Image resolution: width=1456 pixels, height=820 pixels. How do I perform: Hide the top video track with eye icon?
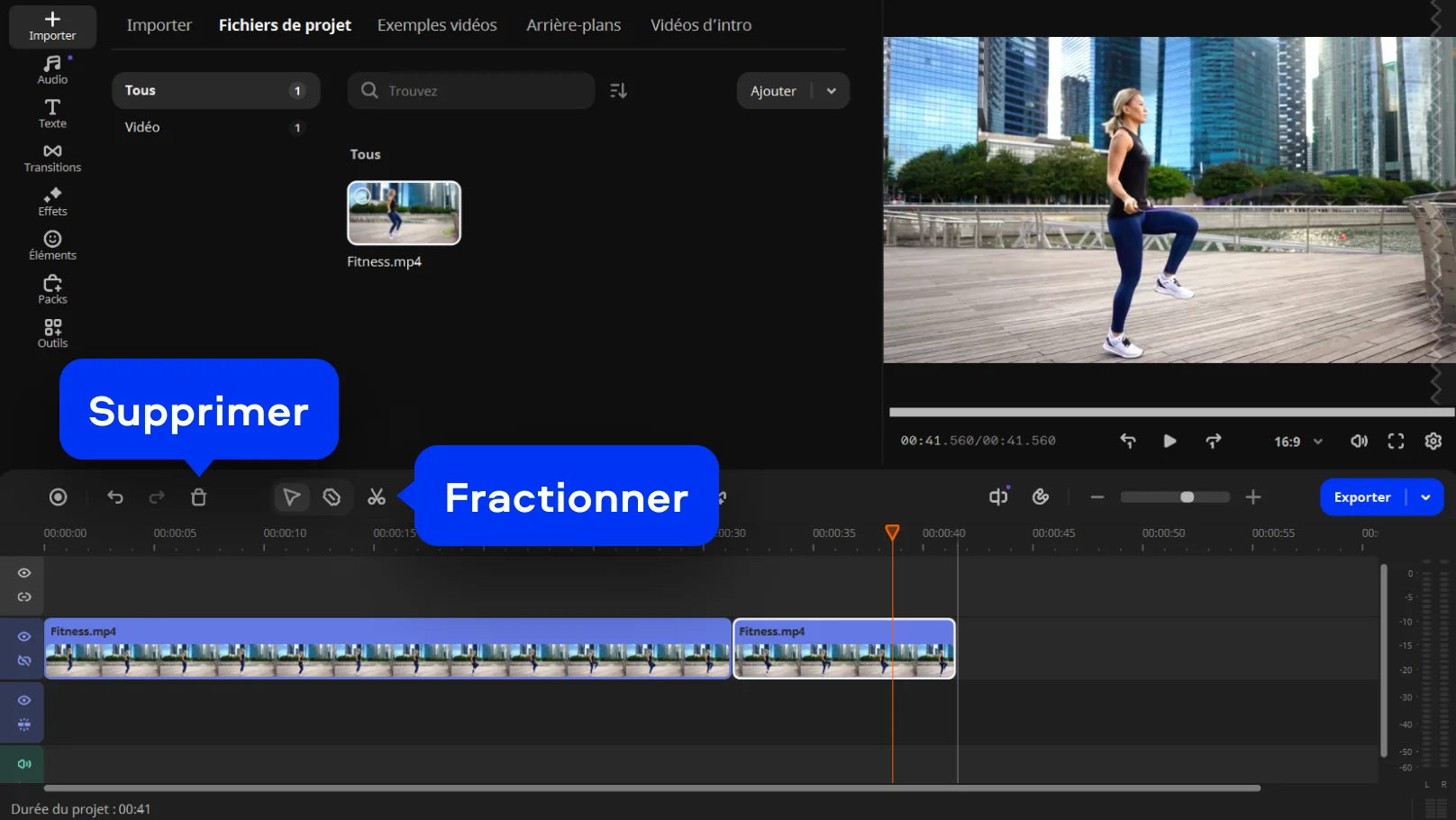24,573
